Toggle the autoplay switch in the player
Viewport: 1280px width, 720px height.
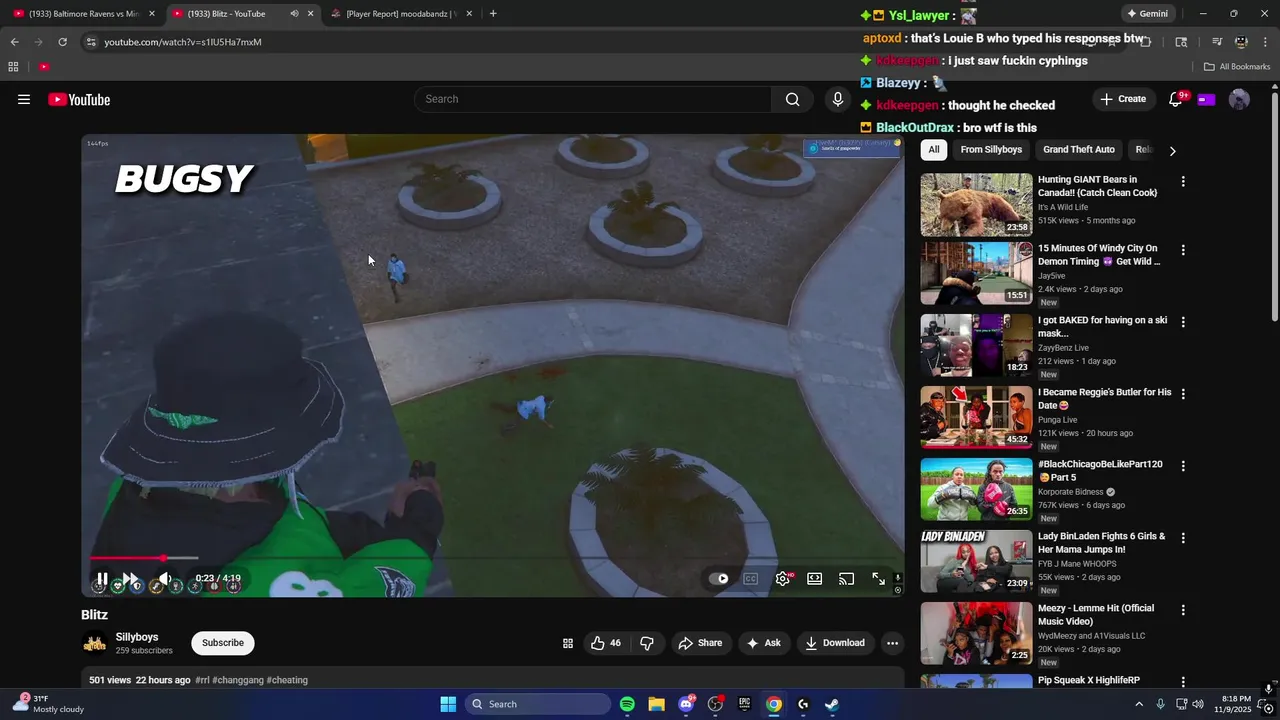[719, 579]
